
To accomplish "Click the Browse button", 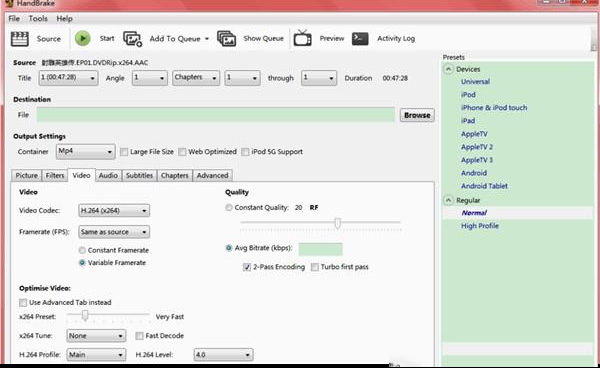I will click(417, 115).
